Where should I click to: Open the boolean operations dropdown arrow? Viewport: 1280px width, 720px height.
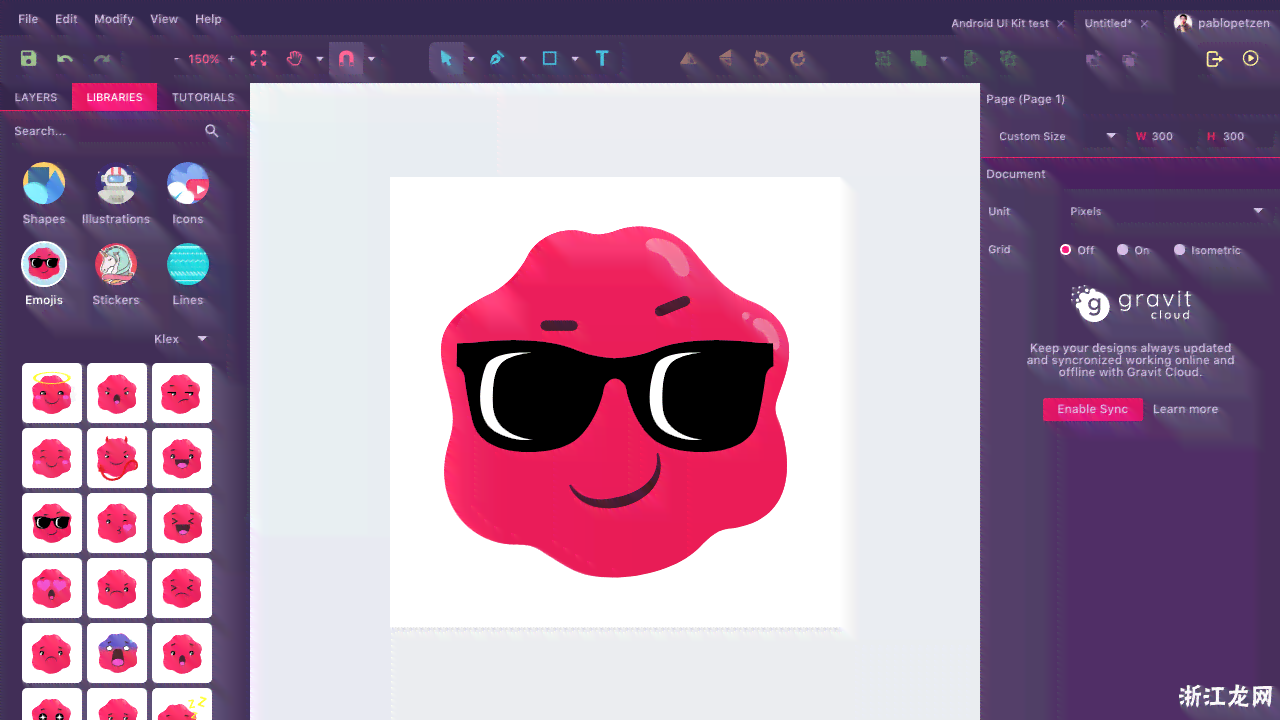pos(944,59)
